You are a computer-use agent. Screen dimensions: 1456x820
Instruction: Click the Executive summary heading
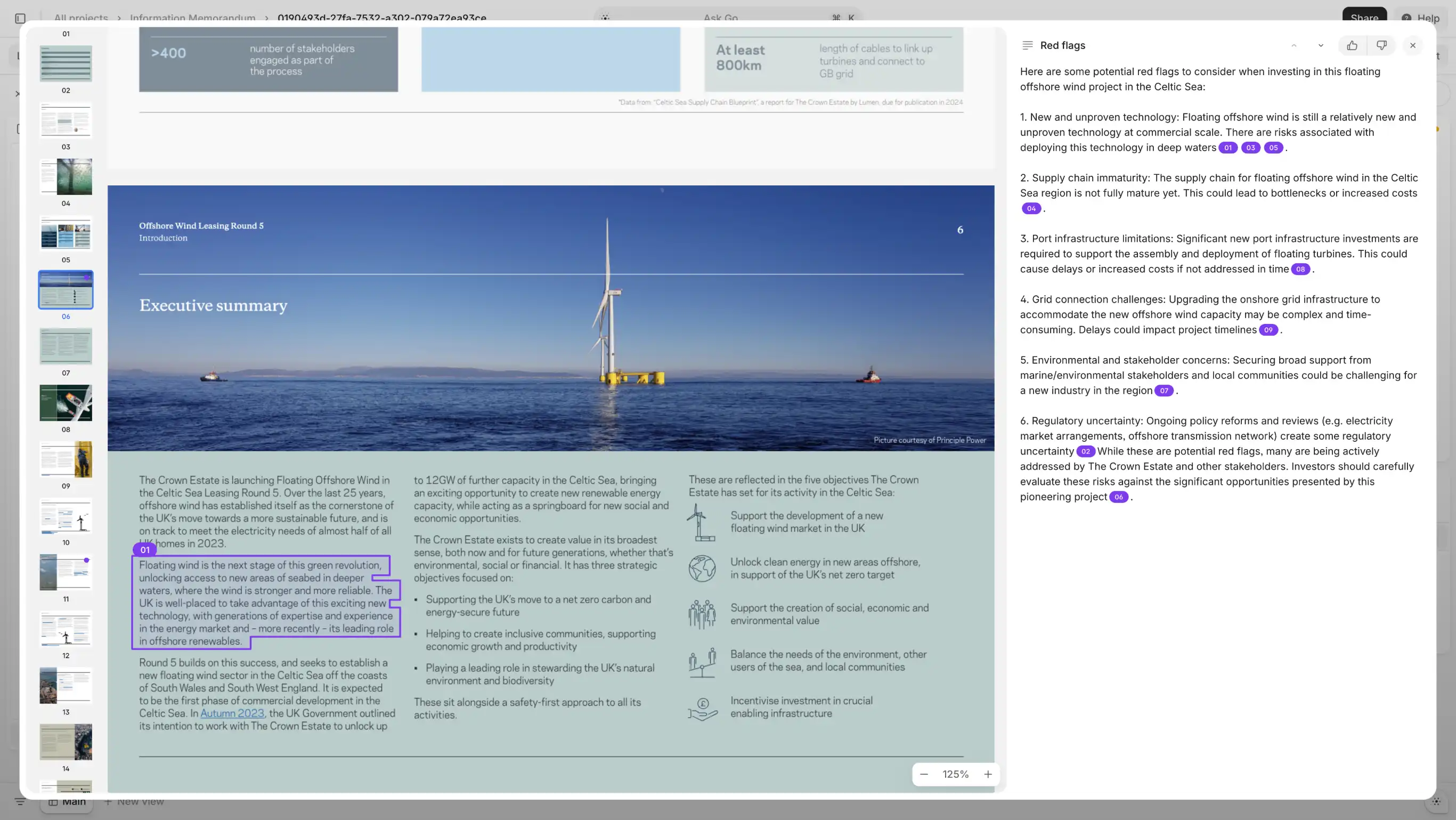pyautogui.click(x=213, y=306)
